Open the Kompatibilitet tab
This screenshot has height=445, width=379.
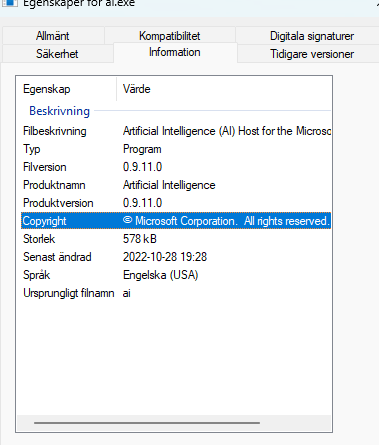(170, 36)
